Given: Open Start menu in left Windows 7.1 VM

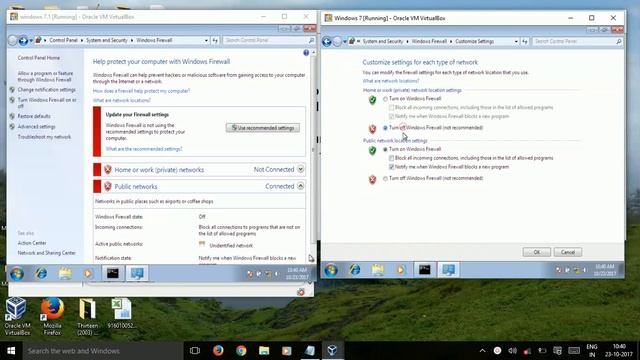Looking at the screenshot, I should click(17, 273).
